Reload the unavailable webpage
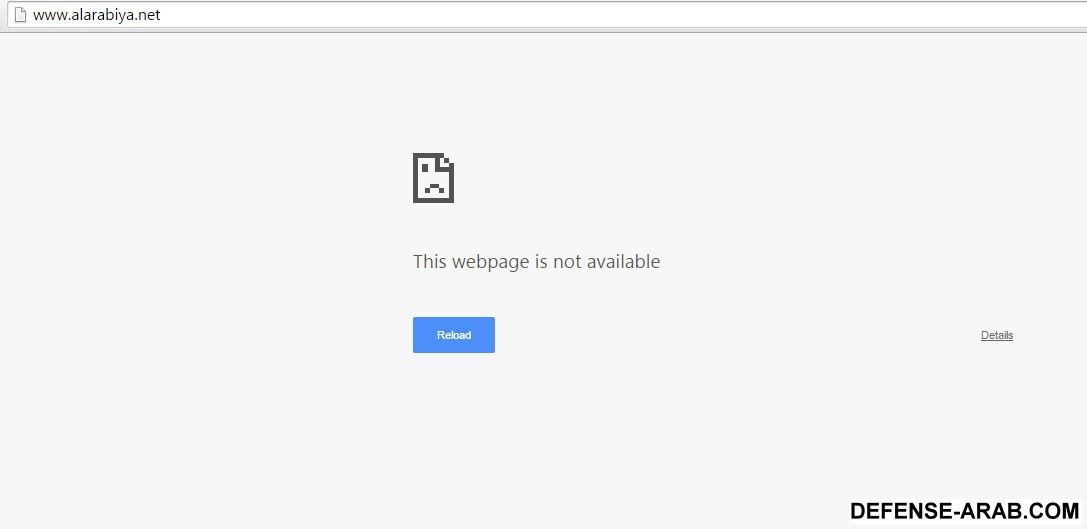The image size is (1087, 529). pyautogui.click(x=454, y=335)
